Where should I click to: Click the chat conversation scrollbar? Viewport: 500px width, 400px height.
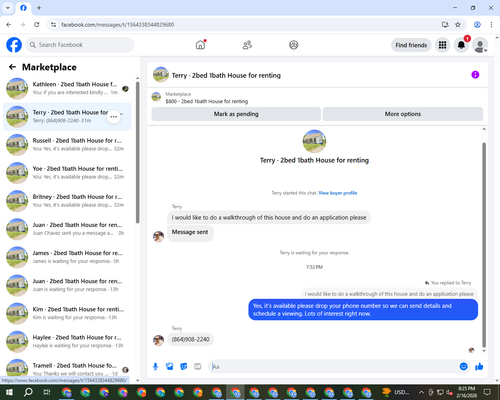click(x=484, y=245)
